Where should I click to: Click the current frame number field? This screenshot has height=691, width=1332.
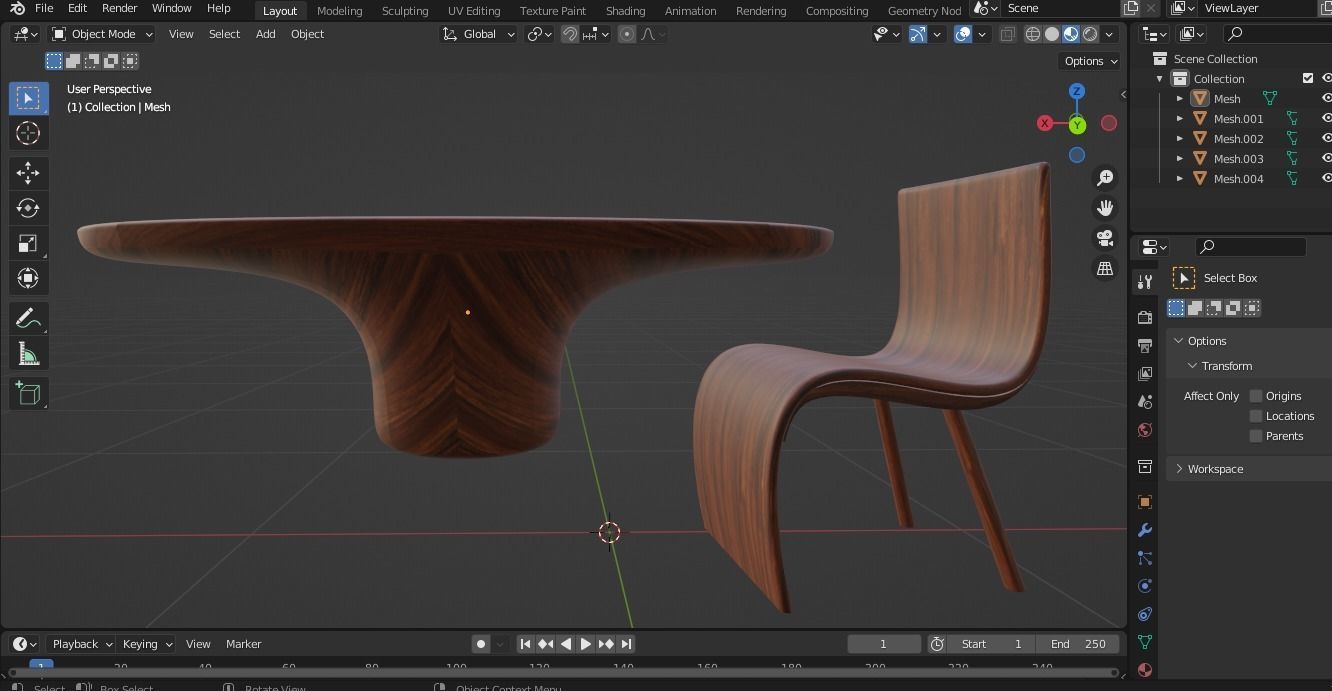(884, 644)
